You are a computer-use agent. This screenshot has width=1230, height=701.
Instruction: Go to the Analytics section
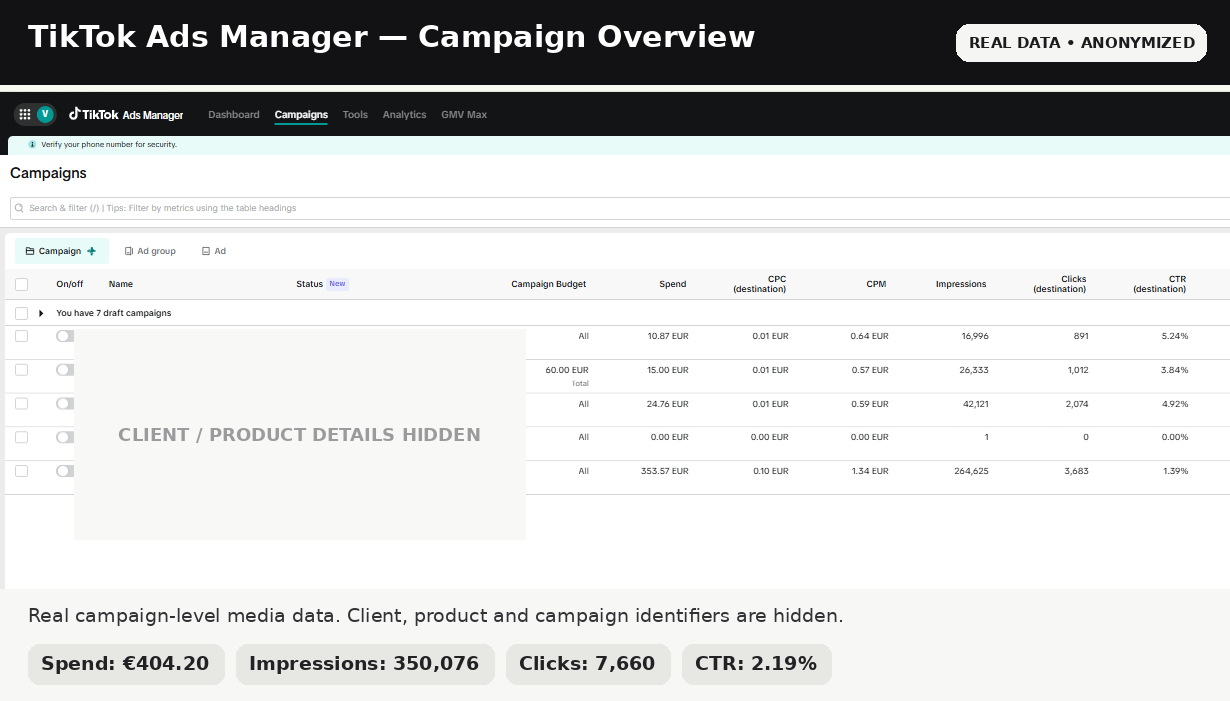point(404,115)
